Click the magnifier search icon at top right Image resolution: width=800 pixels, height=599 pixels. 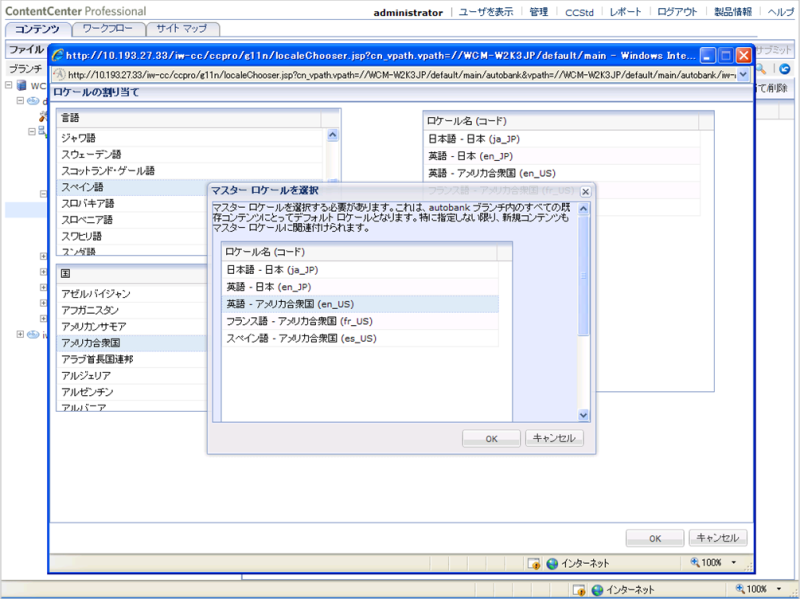(x=761, y=69)
